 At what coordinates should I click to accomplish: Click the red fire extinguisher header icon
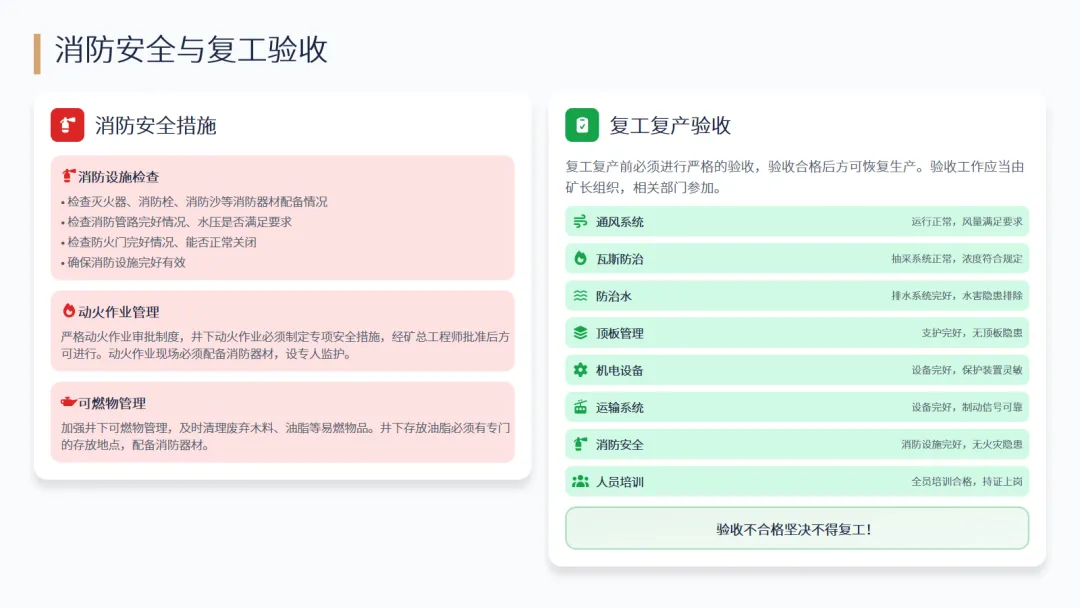[x=67, y=125]
